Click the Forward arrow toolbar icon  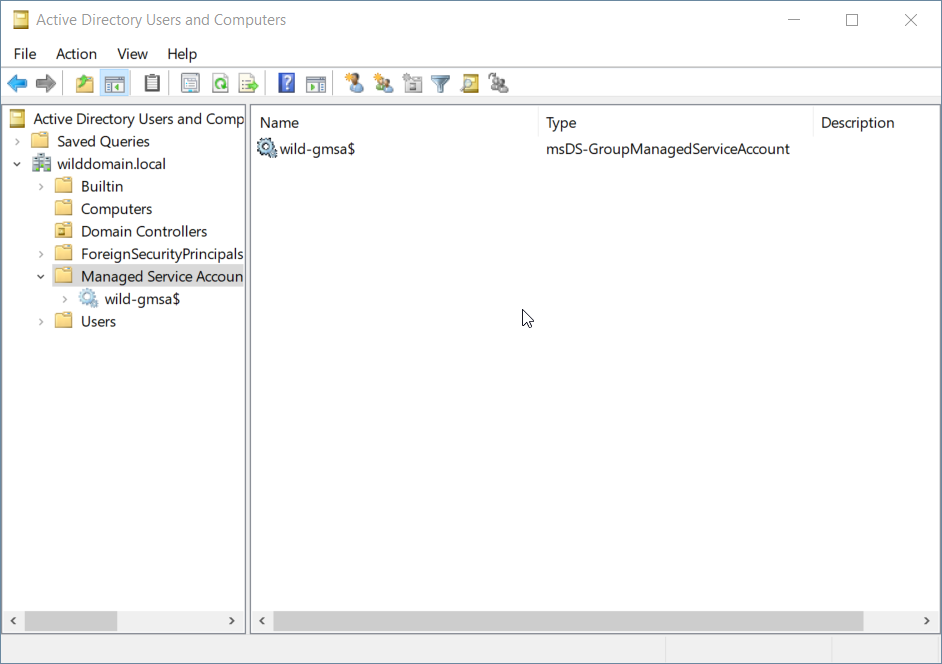[x=46, y=84]
